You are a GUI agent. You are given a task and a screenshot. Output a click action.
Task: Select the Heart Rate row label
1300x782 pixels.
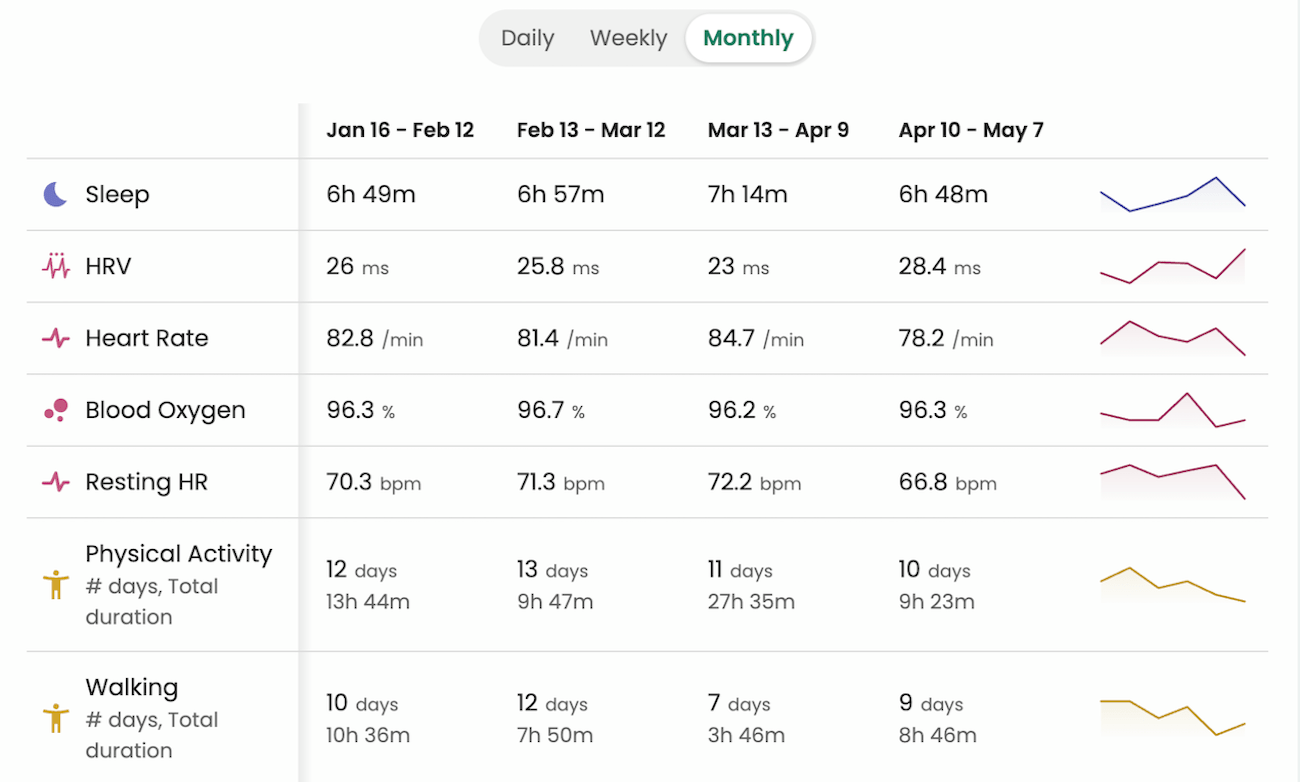tap(147, 338)
